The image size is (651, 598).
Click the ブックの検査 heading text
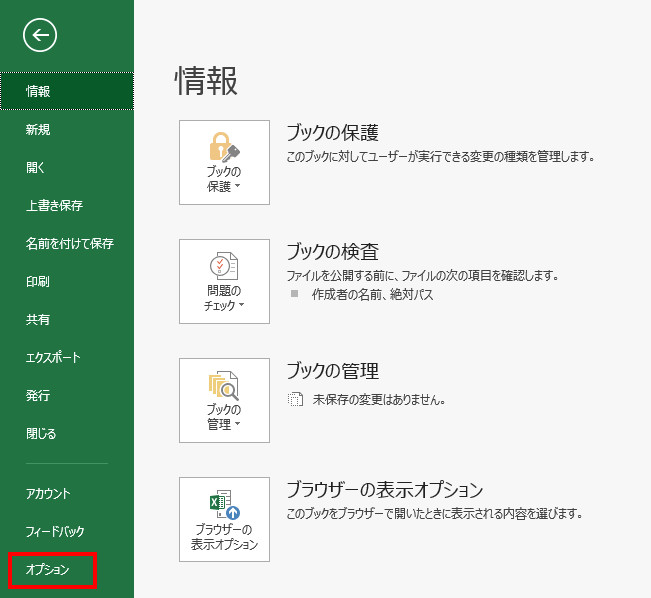(x=333, y=252)
